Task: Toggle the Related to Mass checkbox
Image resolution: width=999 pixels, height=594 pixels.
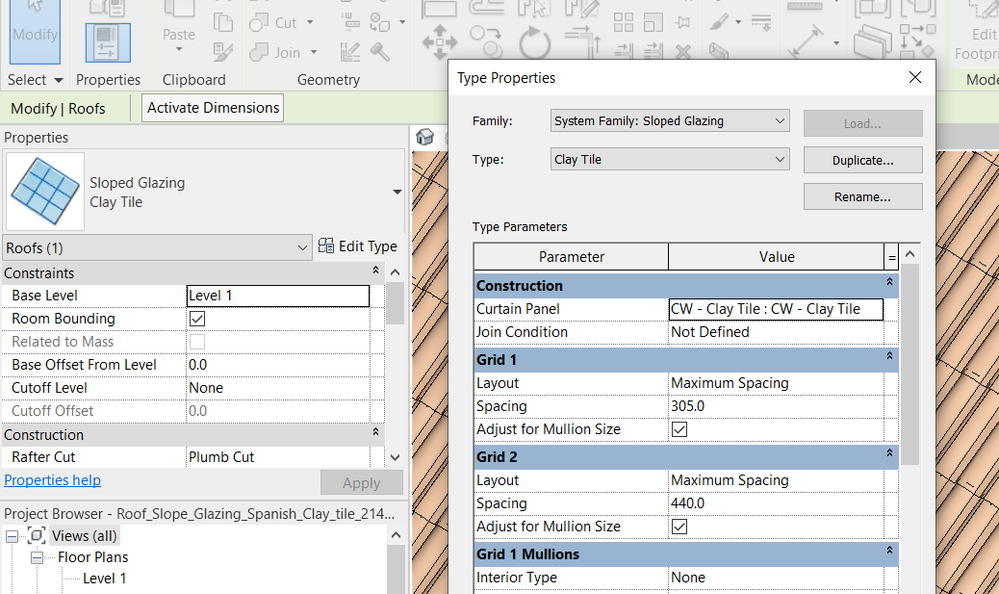Action: pyautogui.click(x=198, y=342)
